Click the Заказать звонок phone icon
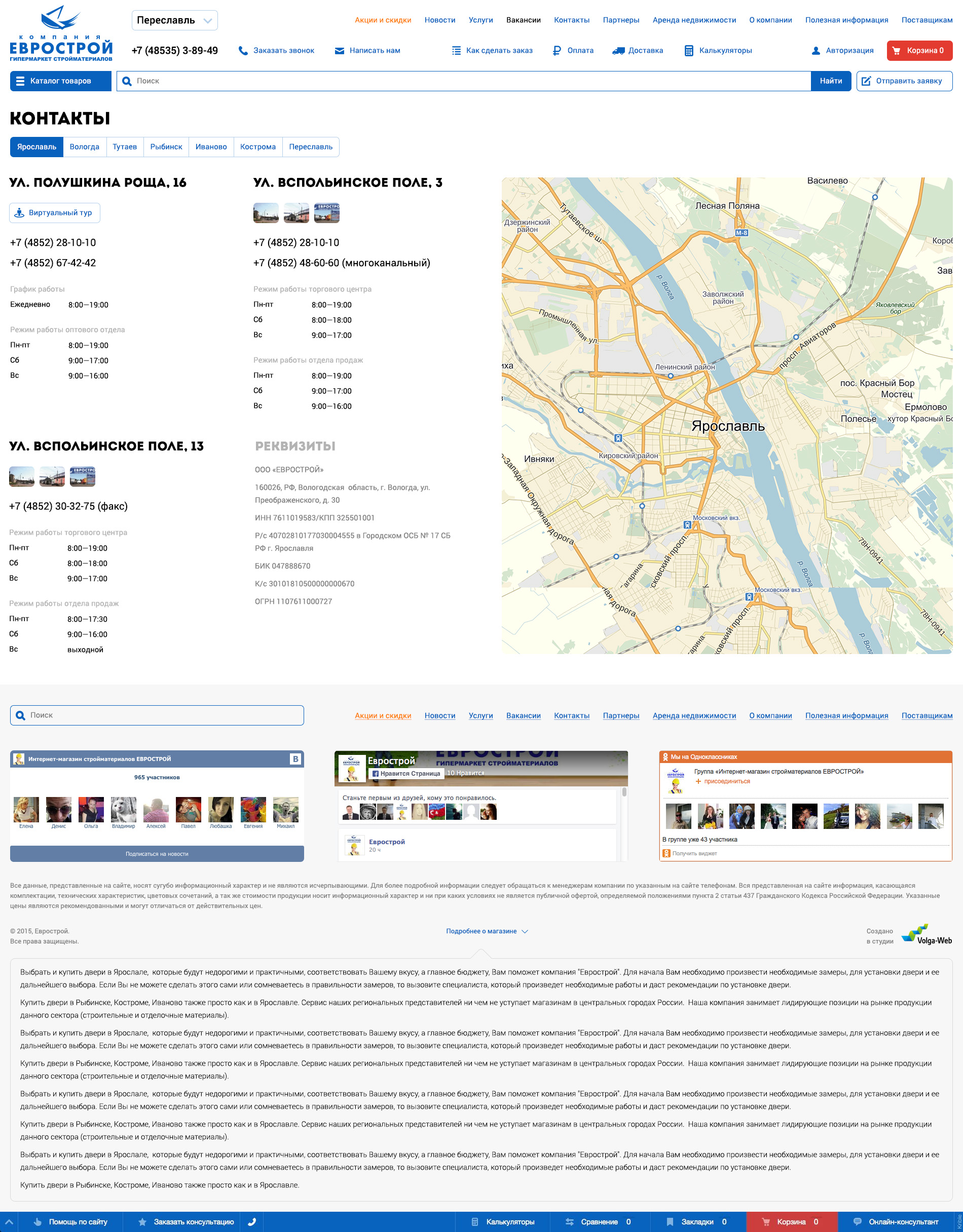This screenshot has height=1232, width=963. [x=243, y=51]
